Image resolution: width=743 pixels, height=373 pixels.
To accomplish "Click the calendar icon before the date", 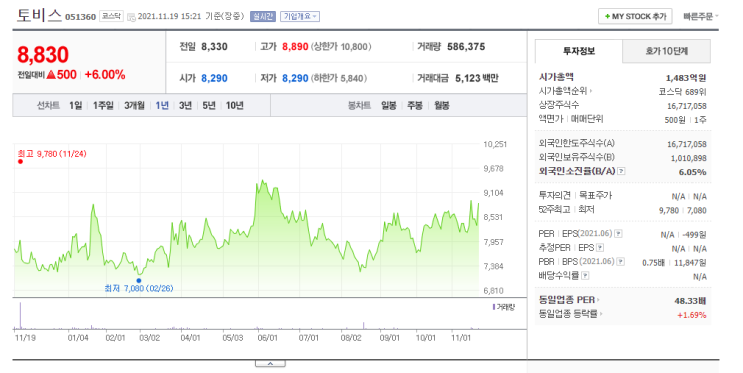I will [x=131, y=17].
